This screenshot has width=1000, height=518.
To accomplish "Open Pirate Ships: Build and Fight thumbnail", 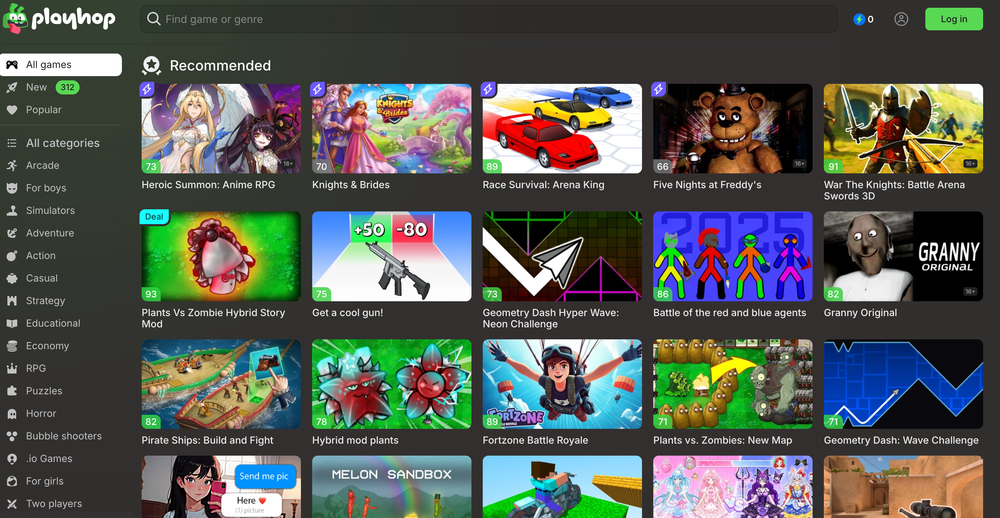I will [x=221, y=383].
